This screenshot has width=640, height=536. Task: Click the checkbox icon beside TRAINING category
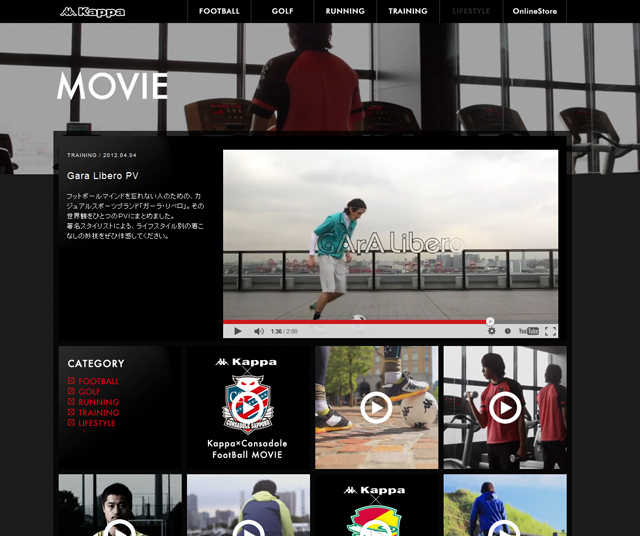71,412
